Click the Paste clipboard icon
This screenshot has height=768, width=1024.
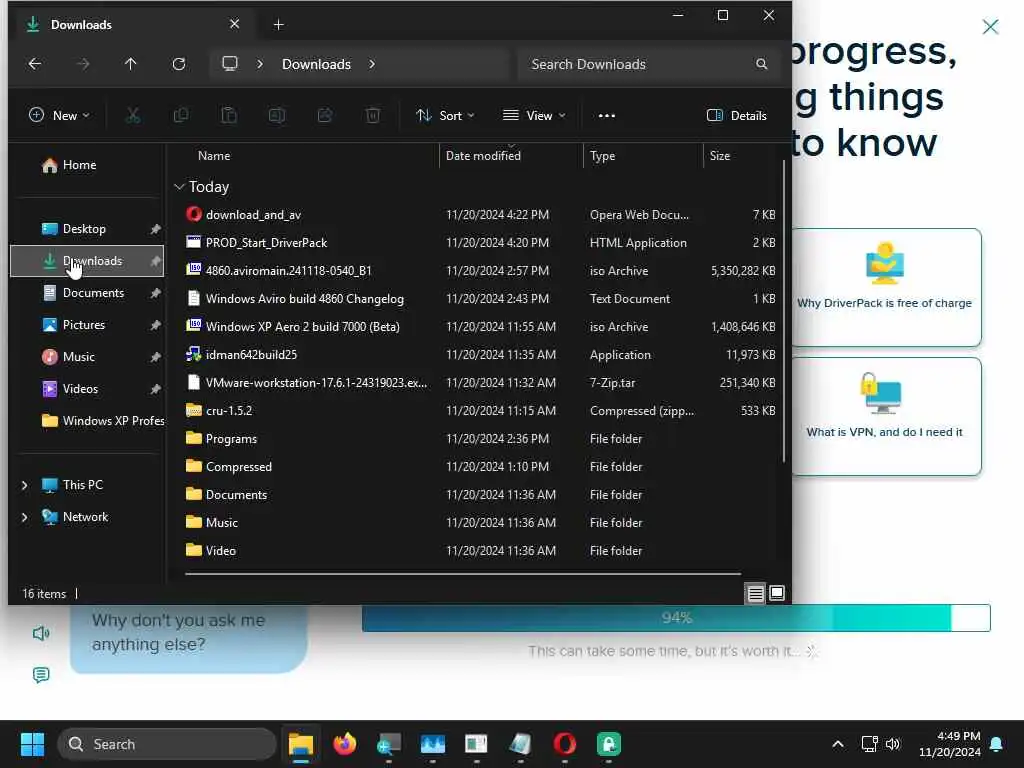coord(229,116)
